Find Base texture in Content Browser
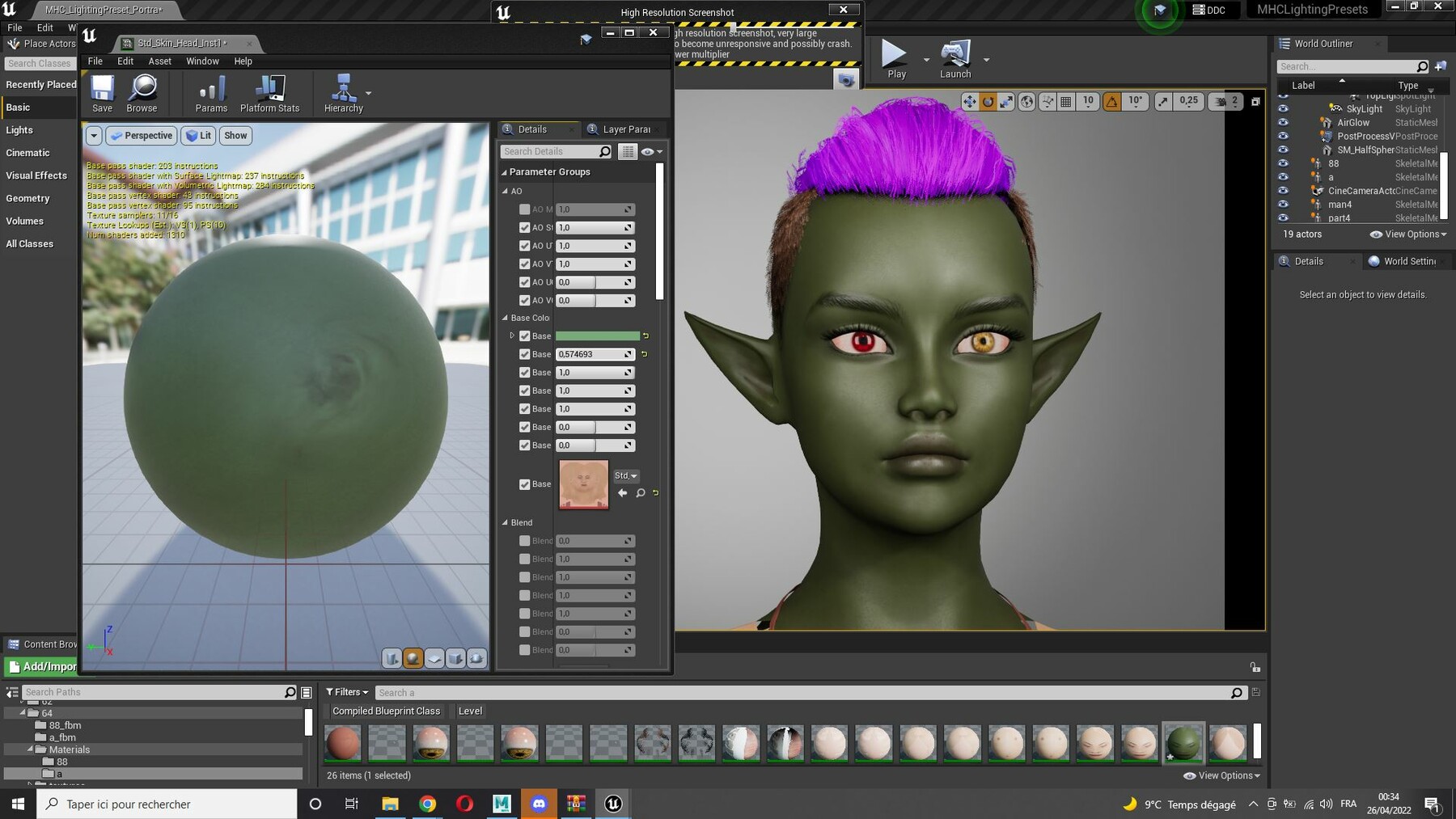Screen dimensions: 1456x819 [x=640, y=492]
